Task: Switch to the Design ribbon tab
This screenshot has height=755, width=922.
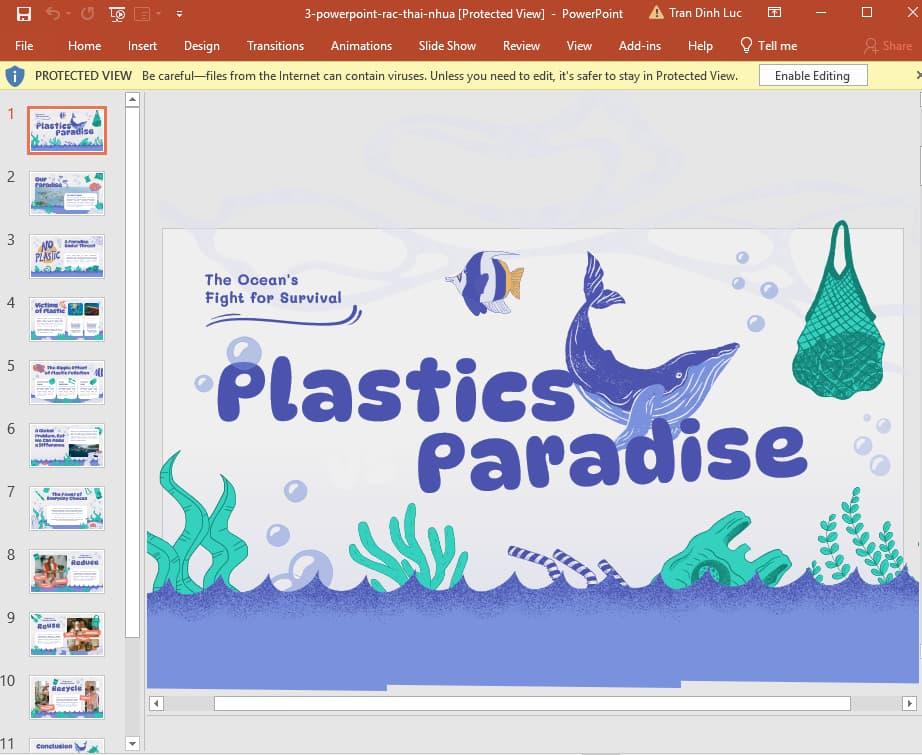Action: coord(202,45)
